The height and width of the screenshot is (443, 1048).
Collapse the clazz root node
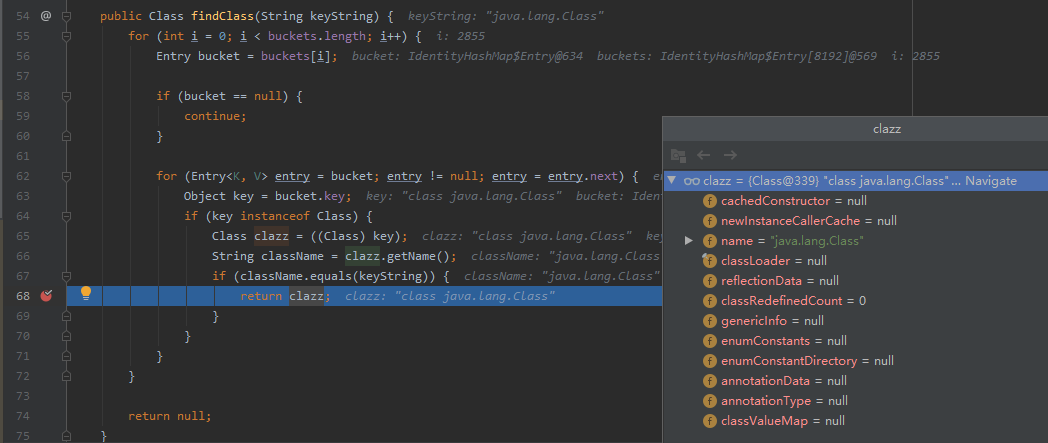coord(672,181)
